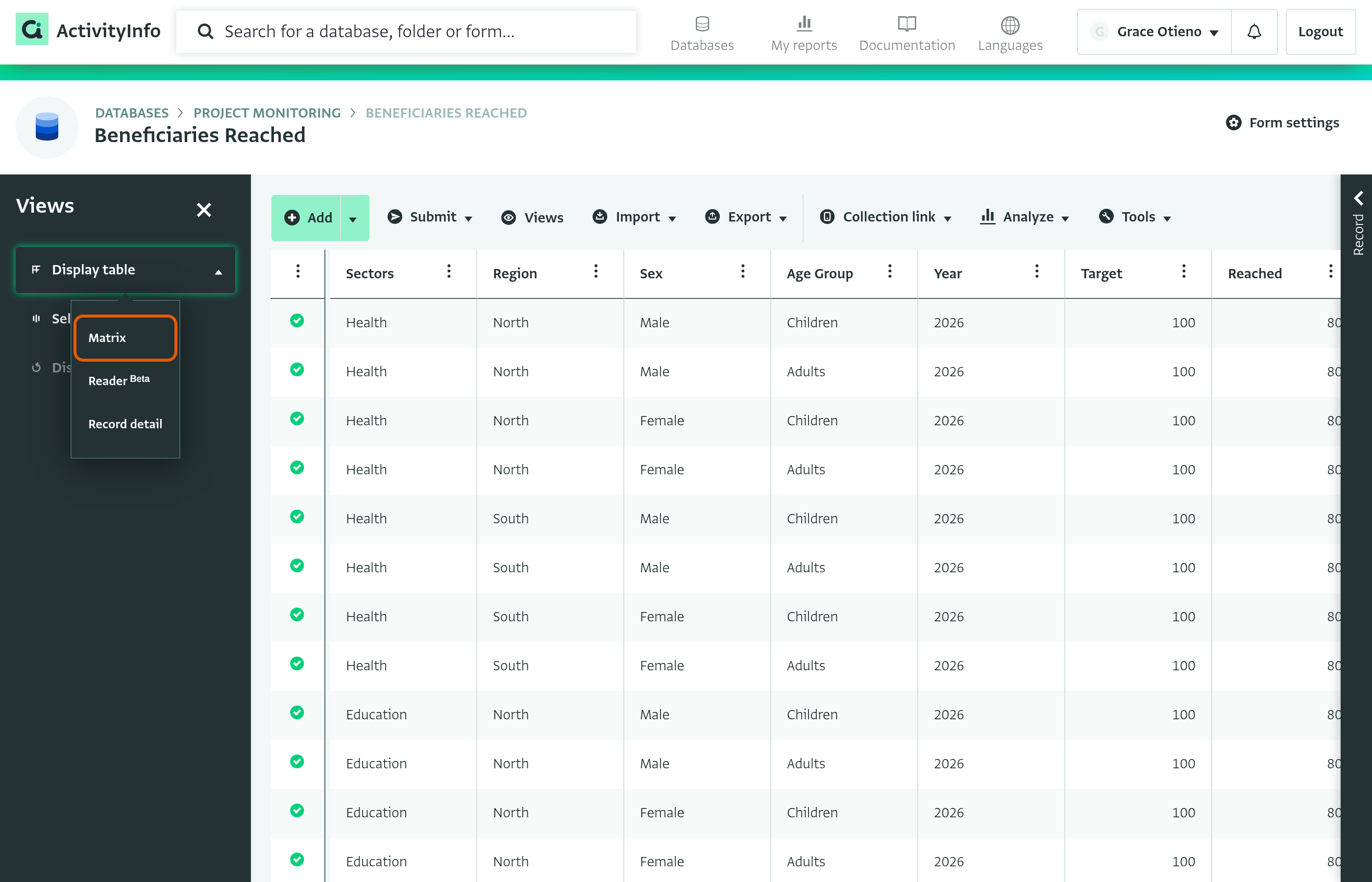Select the first Health North Male row checkmark

pos(296,321)
